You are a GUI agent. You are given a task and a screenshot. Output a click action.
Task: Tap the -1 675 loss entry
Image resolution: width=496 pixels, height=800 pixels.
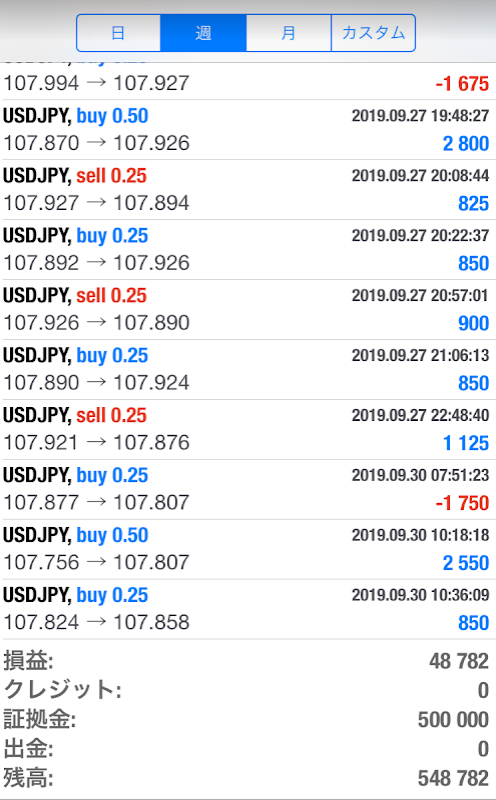pos(462,84)
